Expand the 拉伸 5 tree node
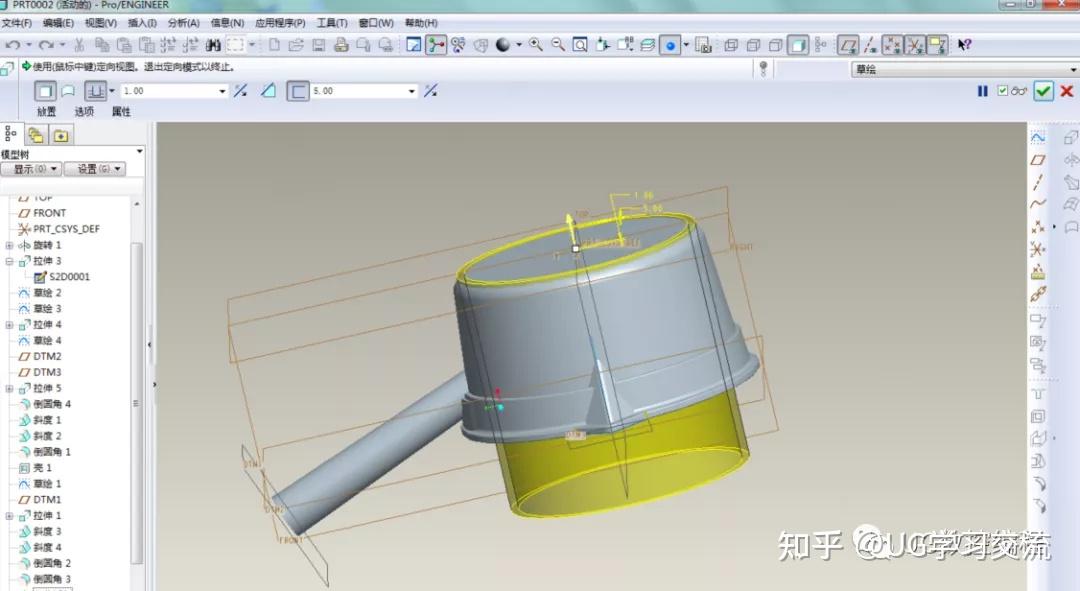This screenshot has width=1080, height=591. (x=9, y=388)
